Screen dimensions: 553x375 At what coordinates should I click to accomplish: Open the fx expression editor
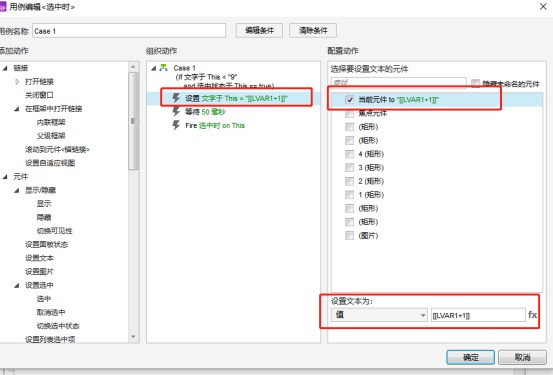point(532,314)
